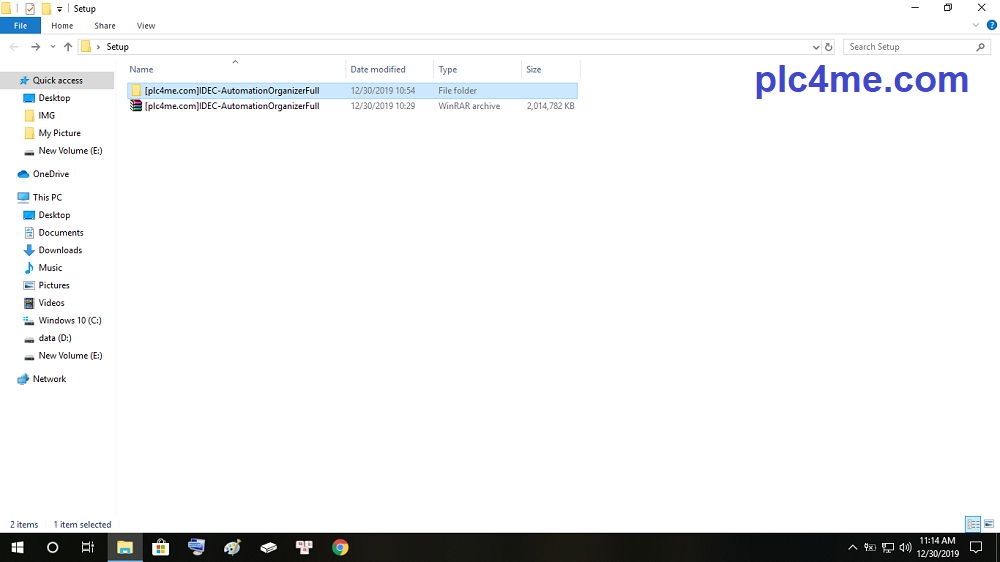Expand the ribbon with the chevron

(977, 25)
